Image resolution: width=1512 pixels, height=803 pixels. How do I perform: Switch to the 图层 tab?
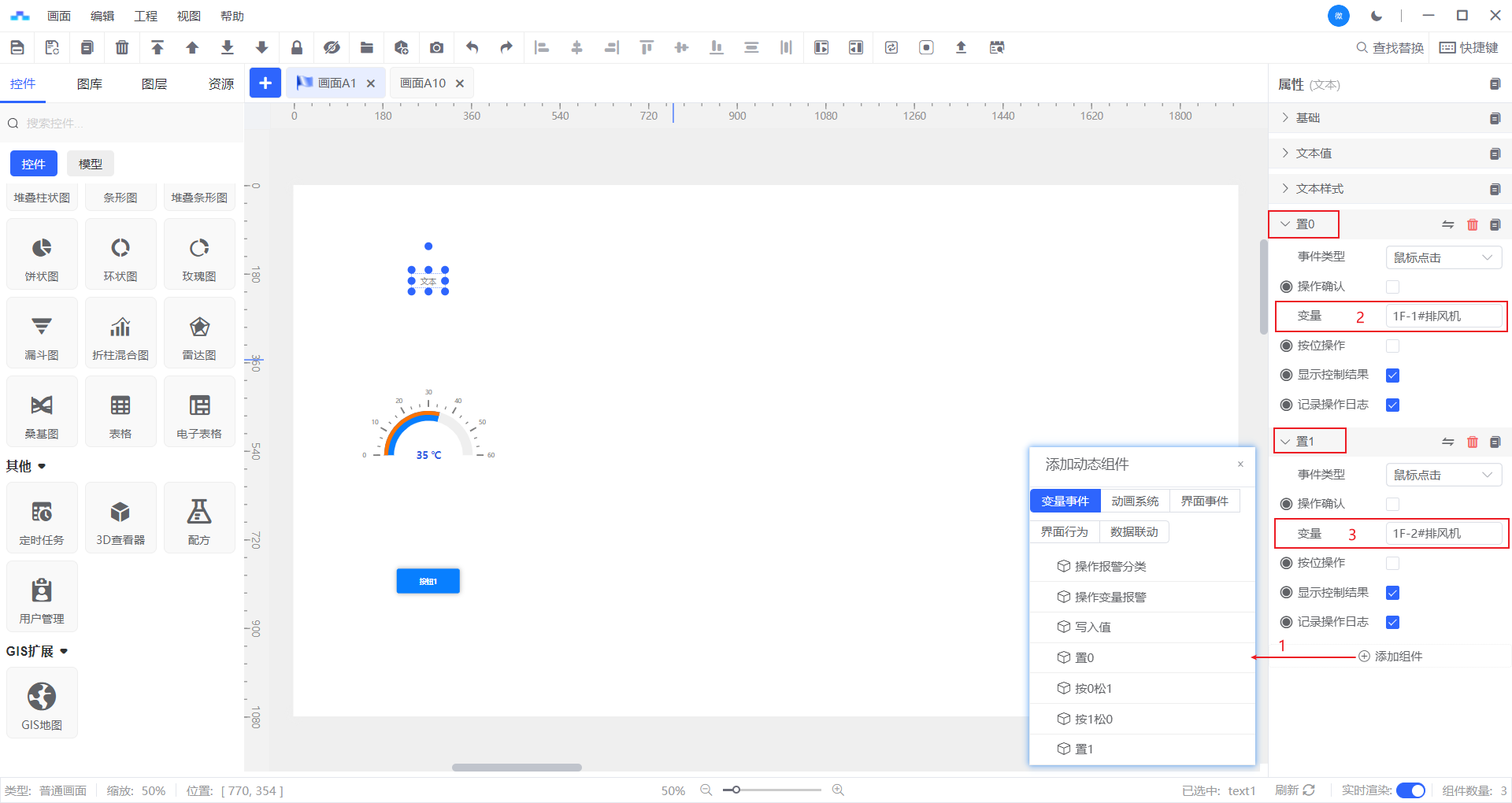[x=154, y=84]
